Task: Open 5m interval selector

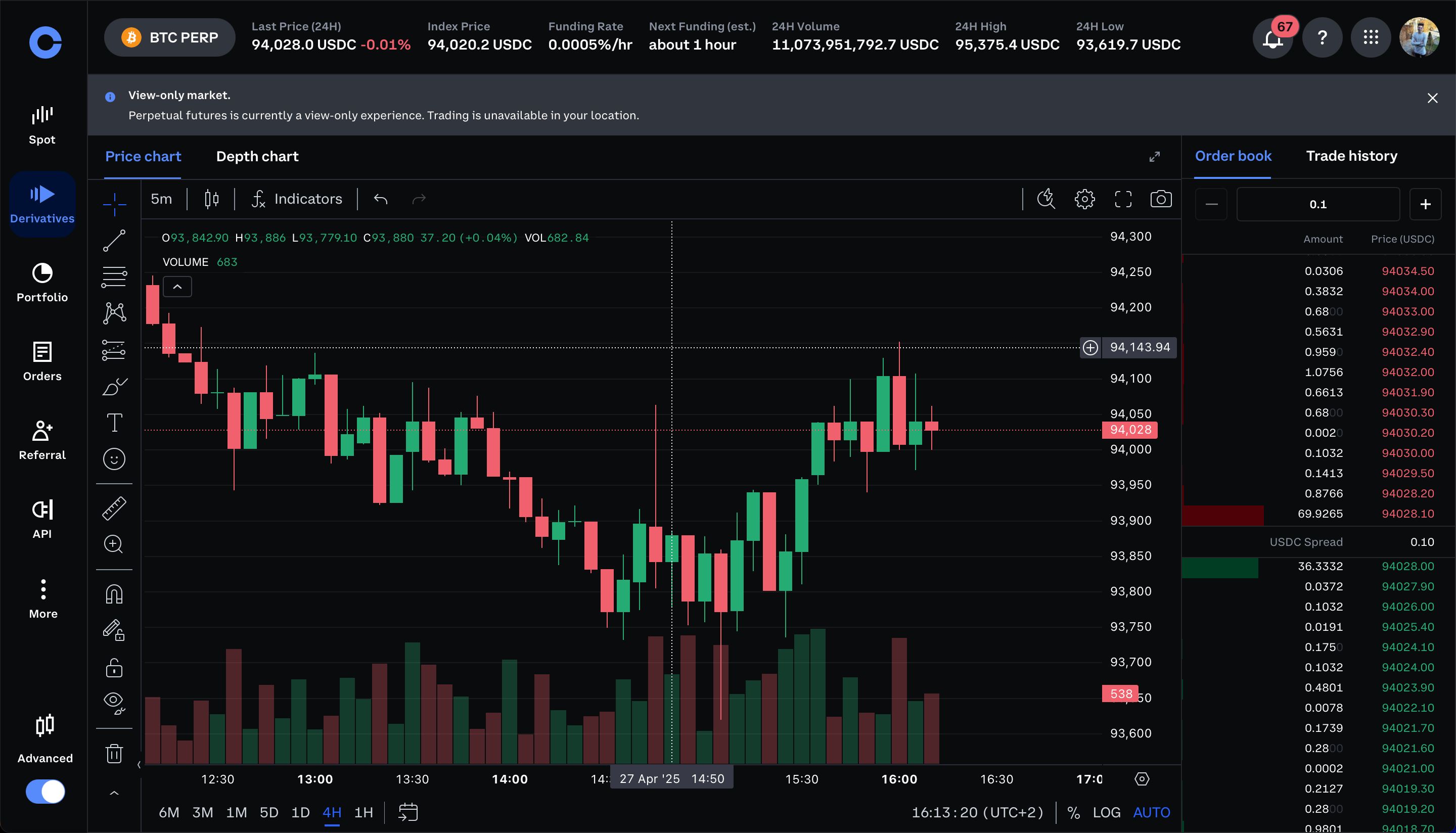Action: [x=161, y=199]
